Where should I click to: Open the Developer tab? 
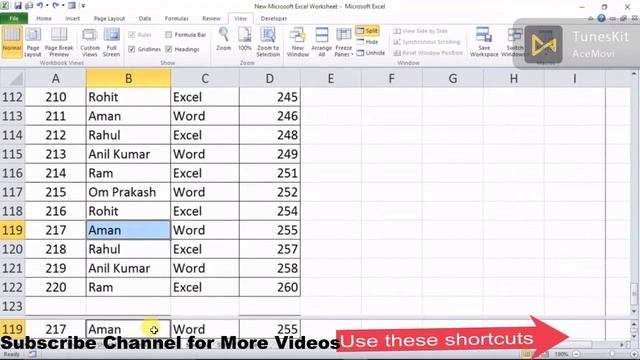[x=273, y=18]
